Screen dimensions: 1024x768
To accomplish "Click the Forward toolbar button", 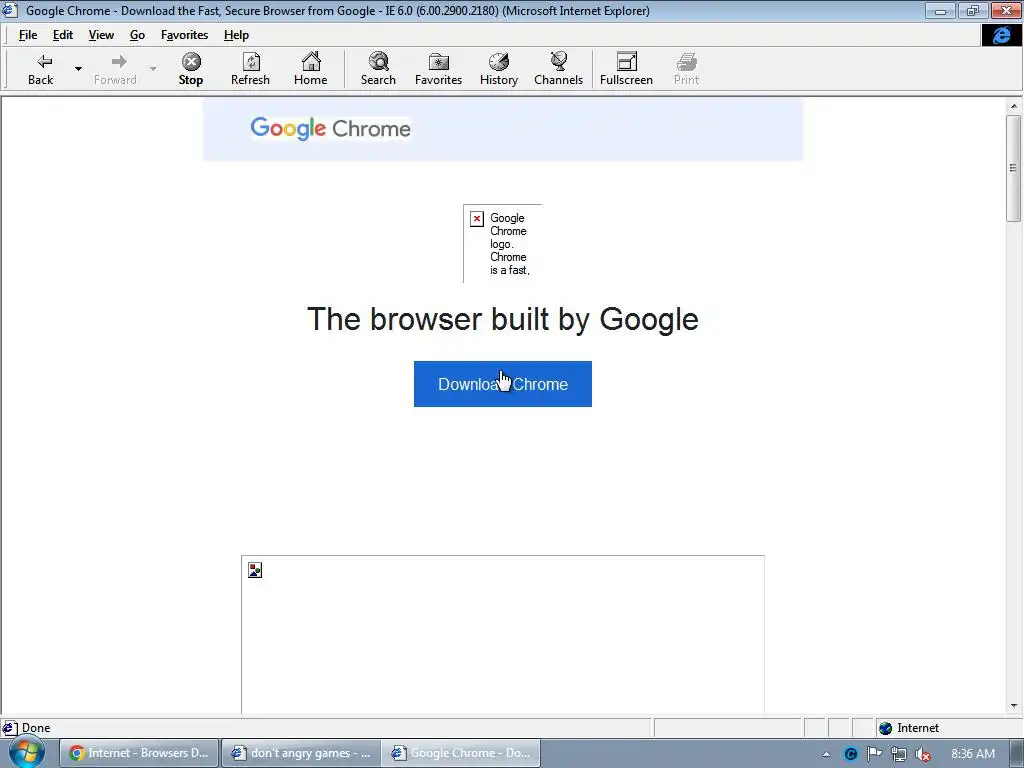I will [x=115, y=69].
